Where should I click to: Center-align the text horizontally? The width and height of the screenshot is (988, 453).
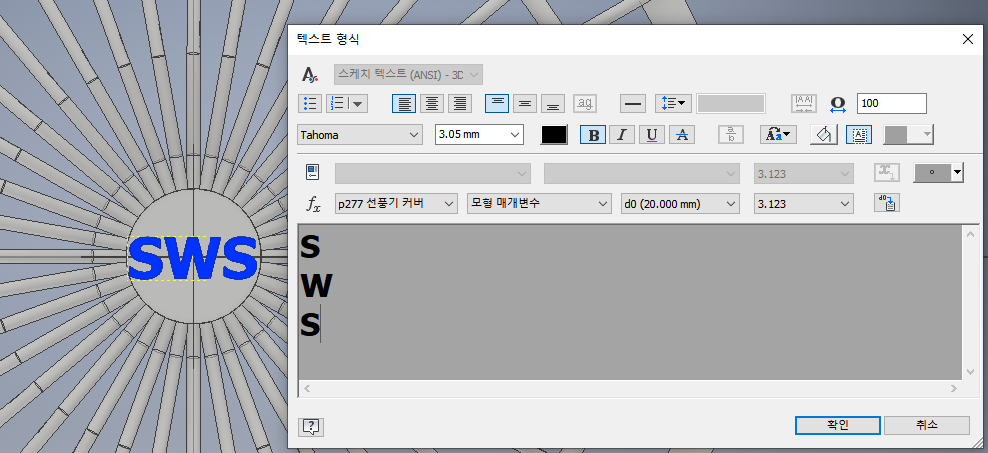(432, 103)
